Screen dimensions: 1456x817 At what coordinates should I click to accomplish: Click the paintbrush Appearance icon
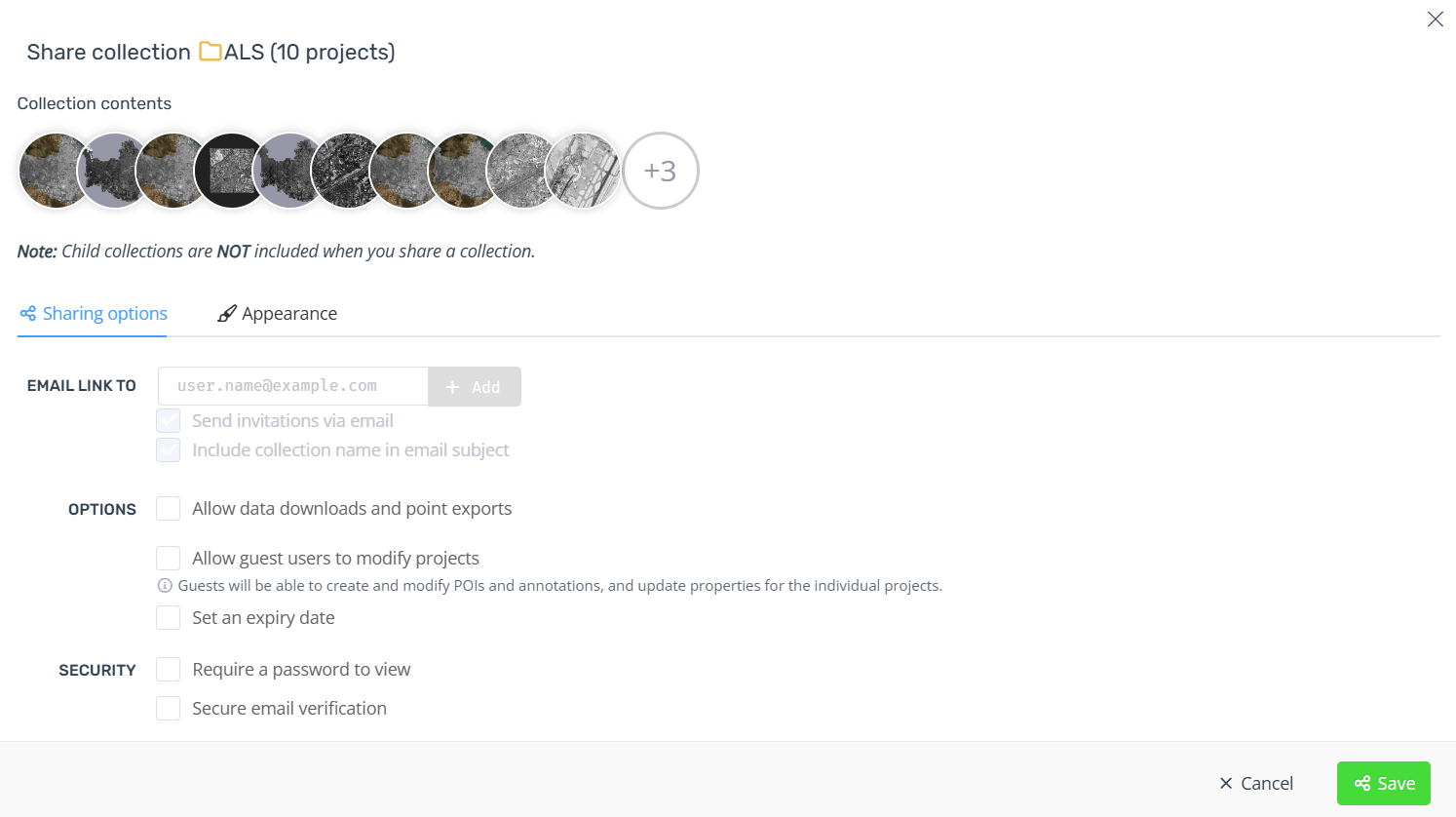click(x=227, y=314)
